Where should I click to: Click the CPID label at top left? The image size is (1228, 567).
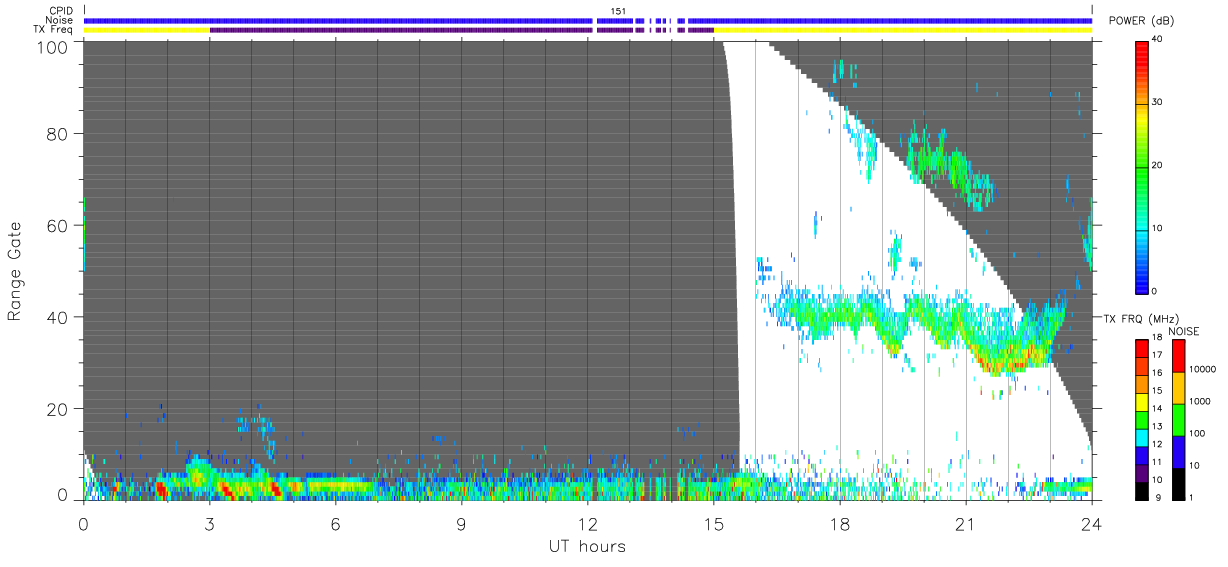pos(61,11)
